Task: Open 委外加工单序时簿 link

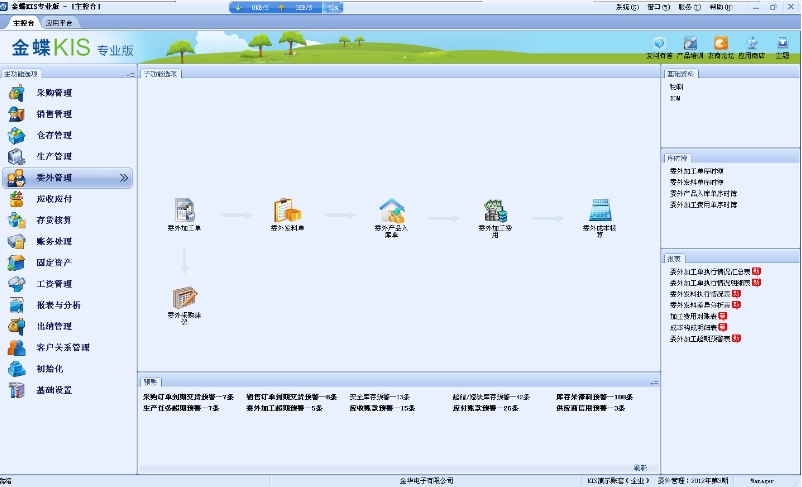Action: coord(697,171)
